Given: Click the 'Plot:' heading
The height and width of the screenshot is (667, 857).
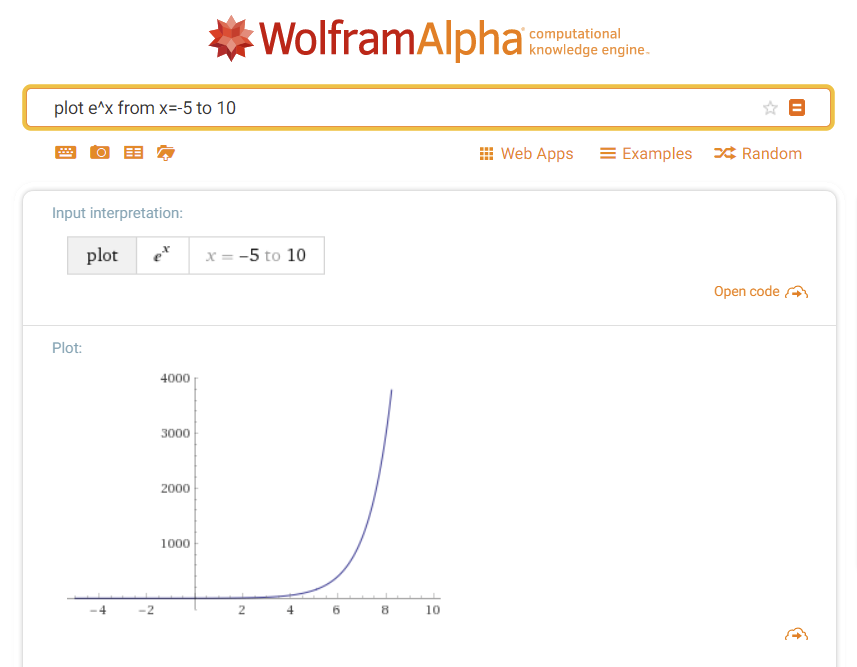Looking at the screenshot, I should tap(67, 348).
